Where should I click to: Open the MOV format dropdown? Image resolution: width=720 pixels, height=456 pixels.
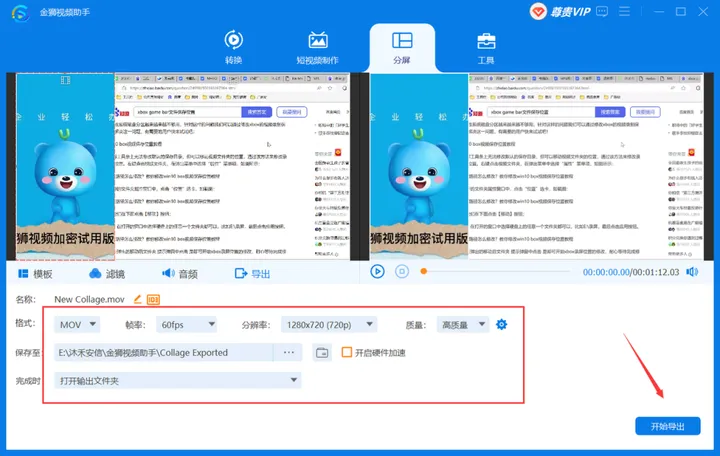(77, 324)
